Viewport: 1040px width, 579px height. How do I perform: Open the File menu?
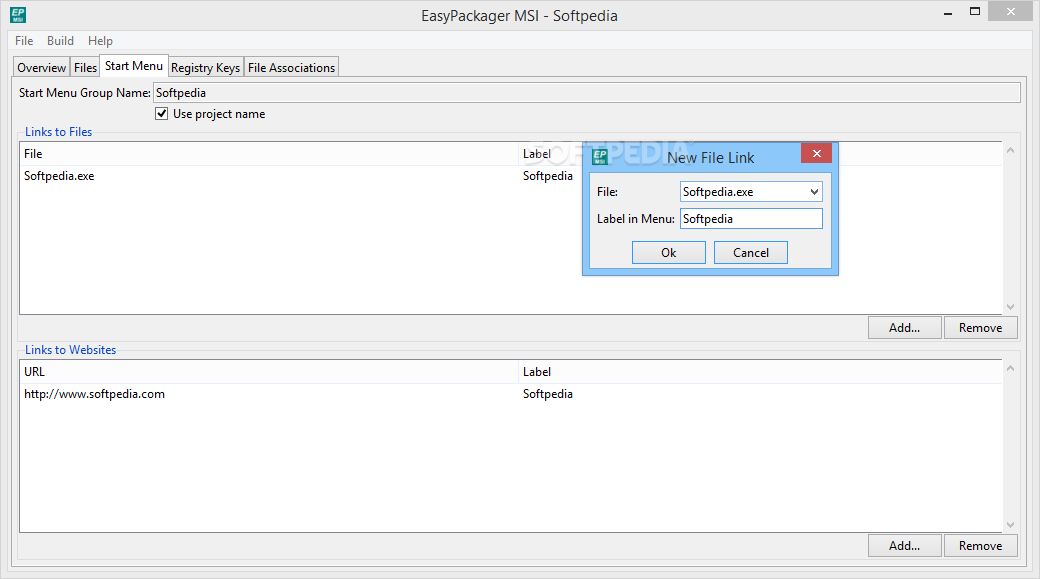pos(24,40)
